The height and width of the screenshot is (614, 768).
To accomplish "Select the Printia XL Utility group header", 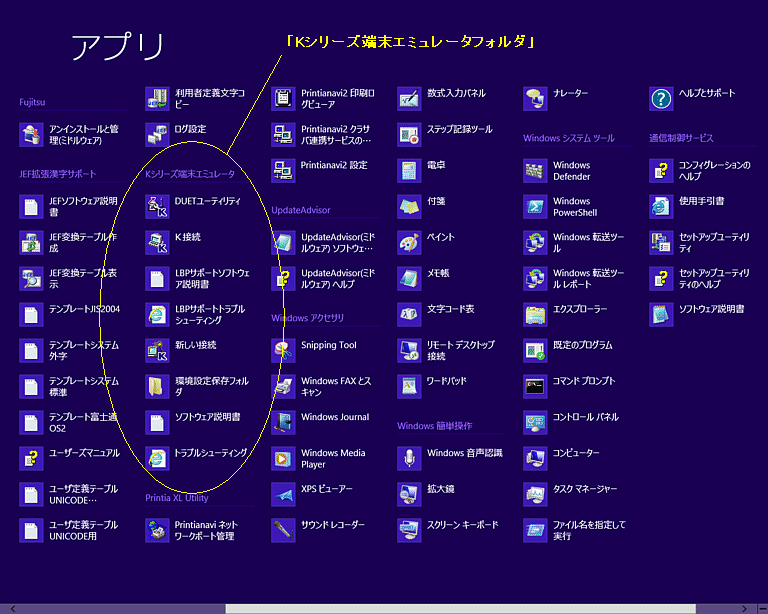I will 177,498.
